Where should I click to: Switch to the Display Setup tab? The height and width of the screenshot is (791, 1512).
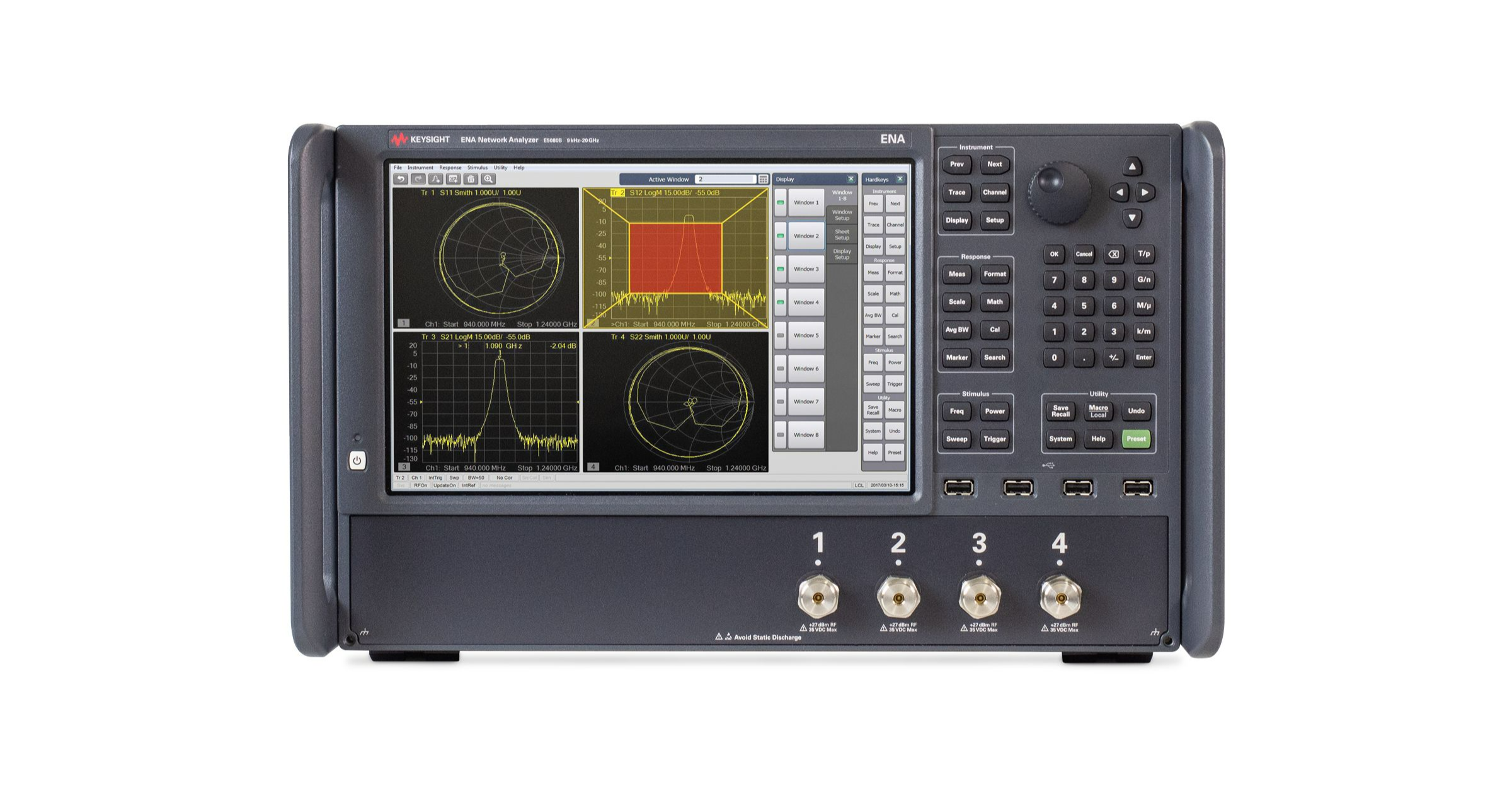842,254
